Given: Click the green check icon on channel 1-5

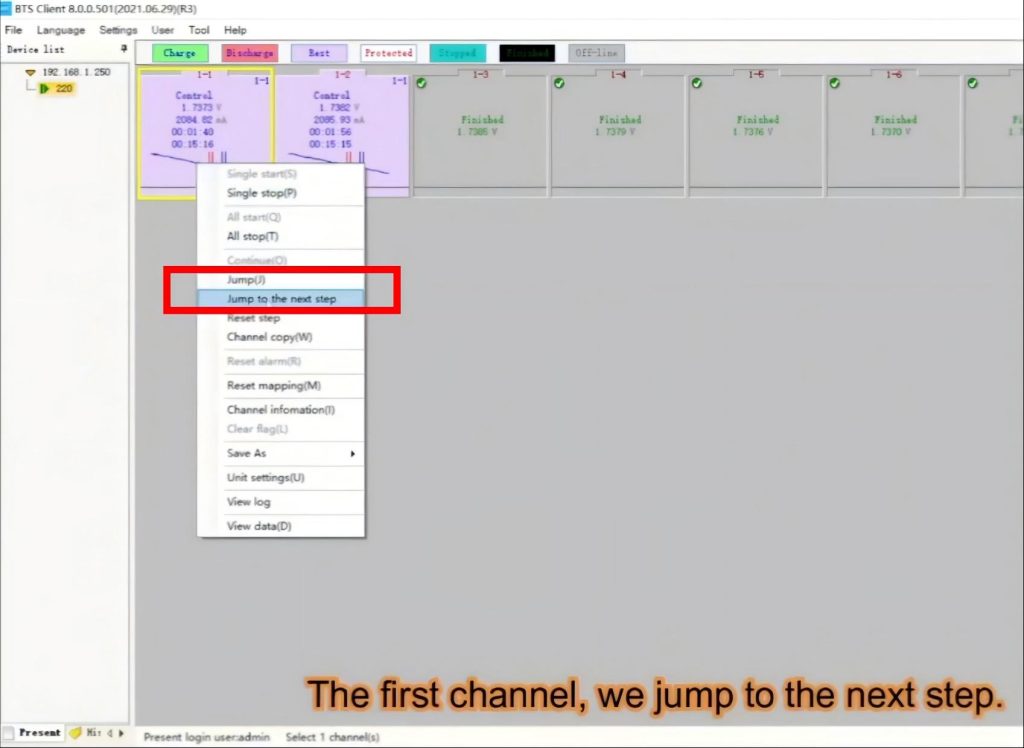Looking at the screenshot, I should [697, 83].
